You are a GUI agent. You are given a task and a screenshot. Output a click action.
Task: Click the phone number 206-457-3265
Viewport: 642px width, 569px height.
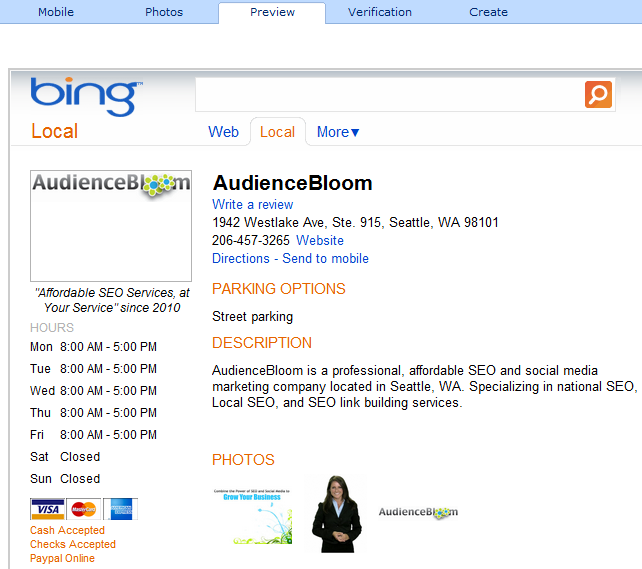click(251, 240)
